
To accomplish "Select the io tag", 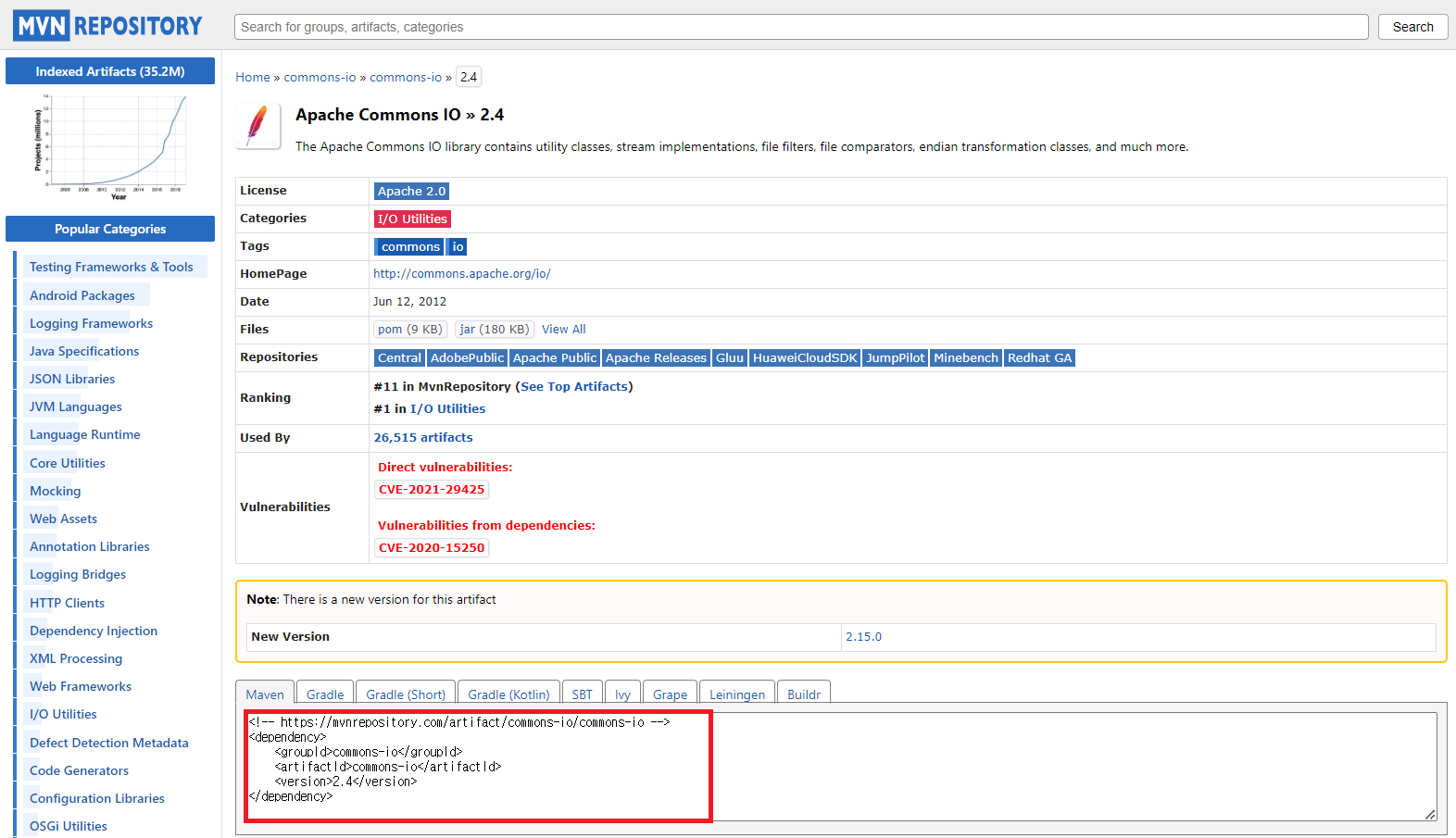I will click(x=458, y=246).
